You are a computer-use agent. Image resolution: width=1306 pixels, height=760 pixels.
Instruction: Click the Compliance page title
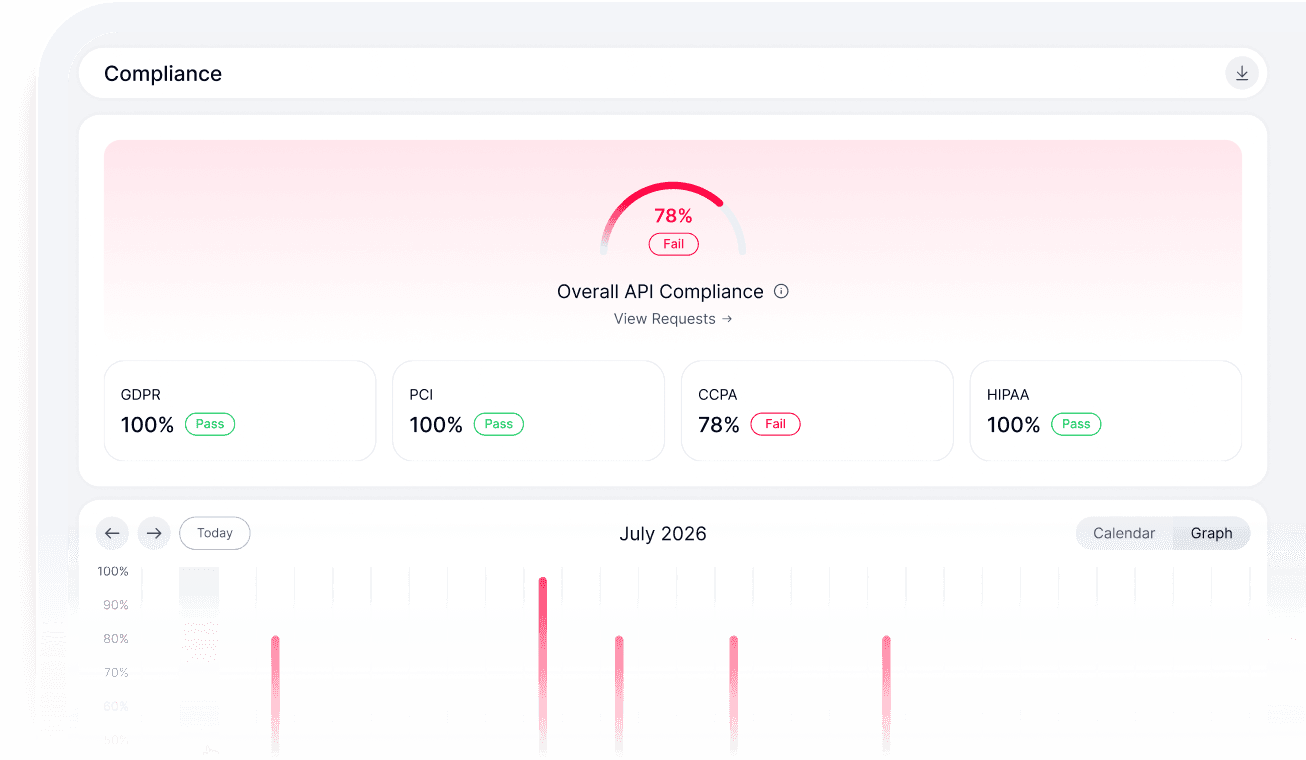(163, 74)
